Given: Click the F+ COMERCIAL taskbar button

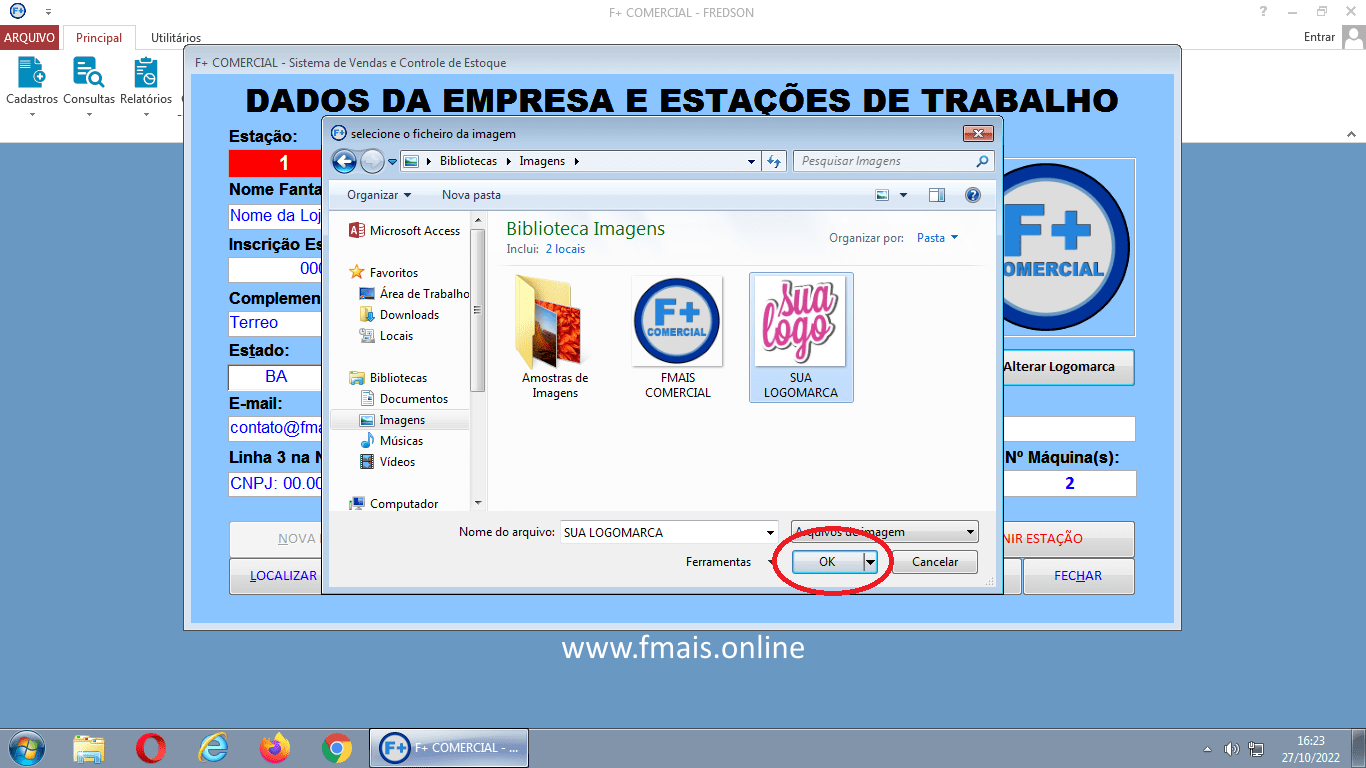Looking at the screenshot, I should [x=449, y=748].
